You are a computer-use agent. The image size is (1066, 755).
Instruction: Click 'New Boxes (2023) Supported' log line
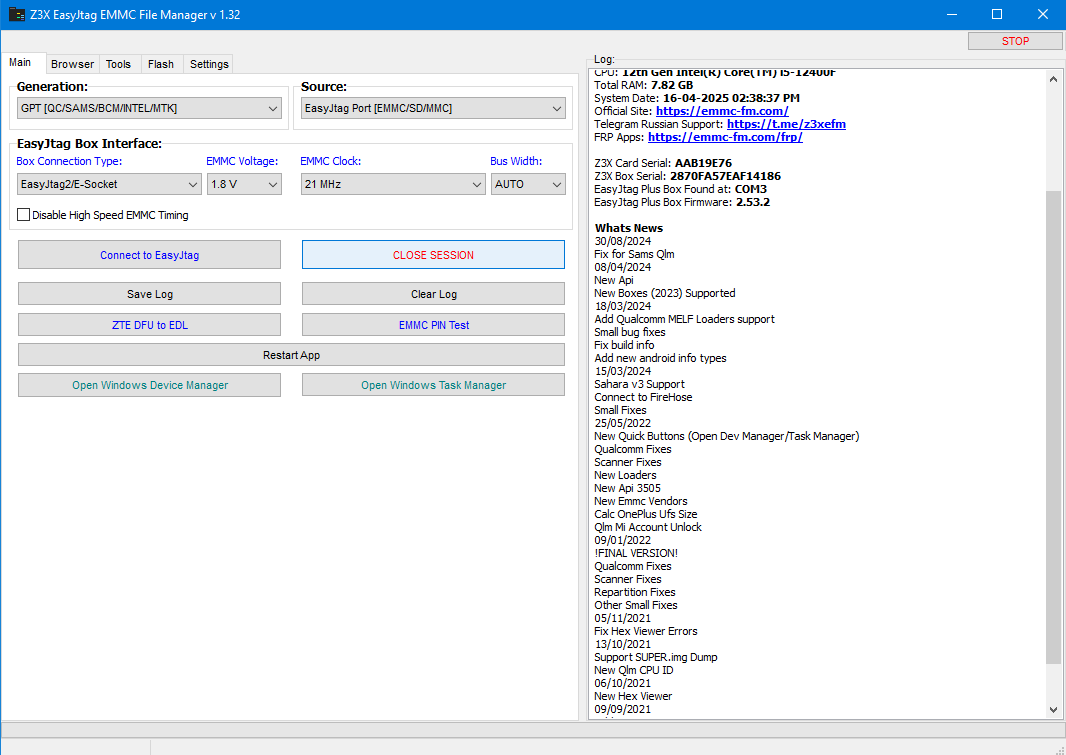665,293
